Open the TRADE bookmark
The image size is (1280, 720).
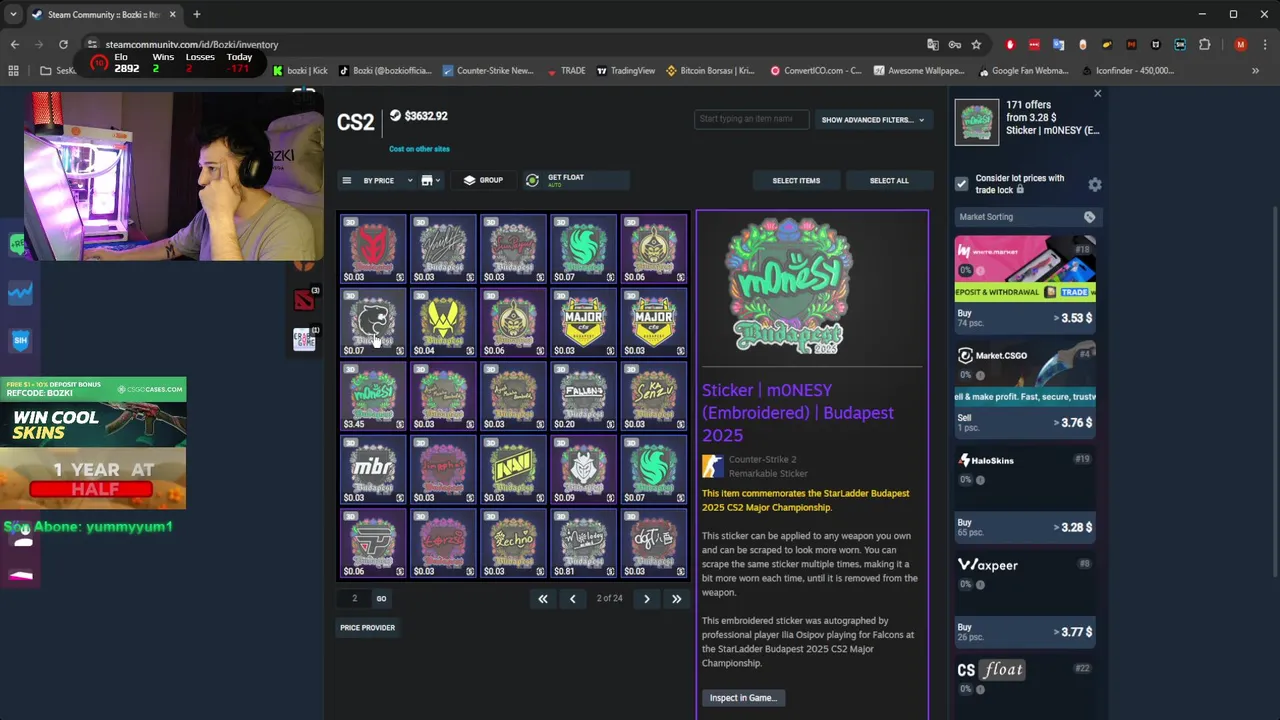coord(566,71)
